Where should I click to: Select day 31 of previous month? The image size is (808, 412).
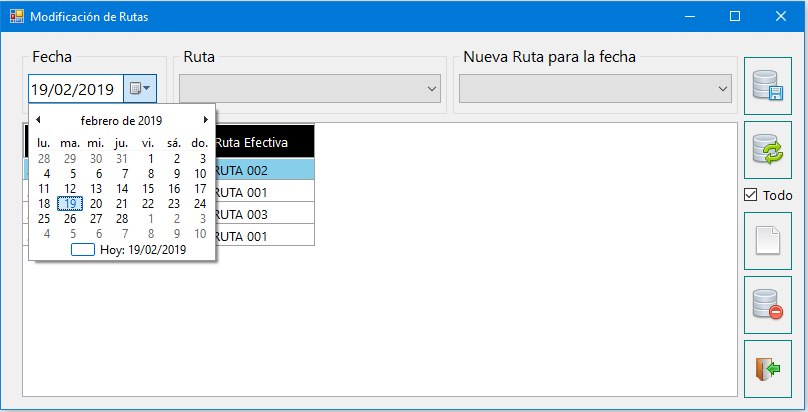tap(122, 159)
